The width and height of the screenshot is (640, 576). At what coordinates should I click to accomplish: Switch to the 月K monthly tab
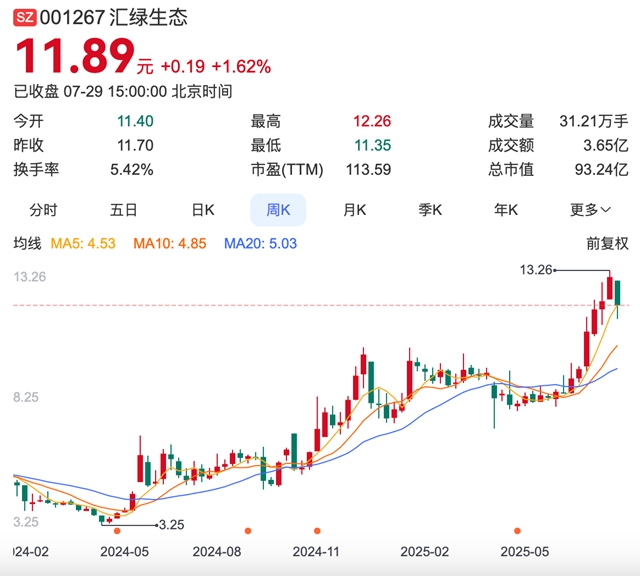pyautogui.click(x=355, y=210)
